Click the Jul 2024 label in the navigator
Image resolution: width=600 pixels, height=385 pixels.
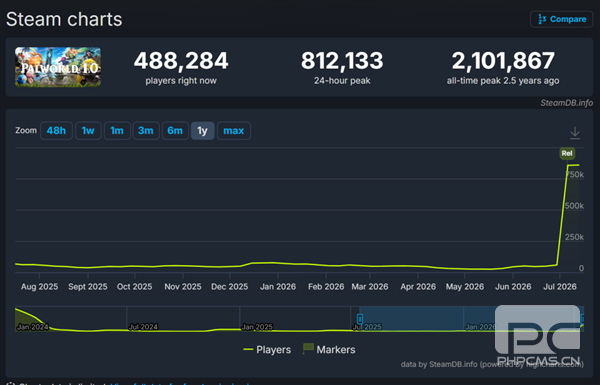(143, 327)
